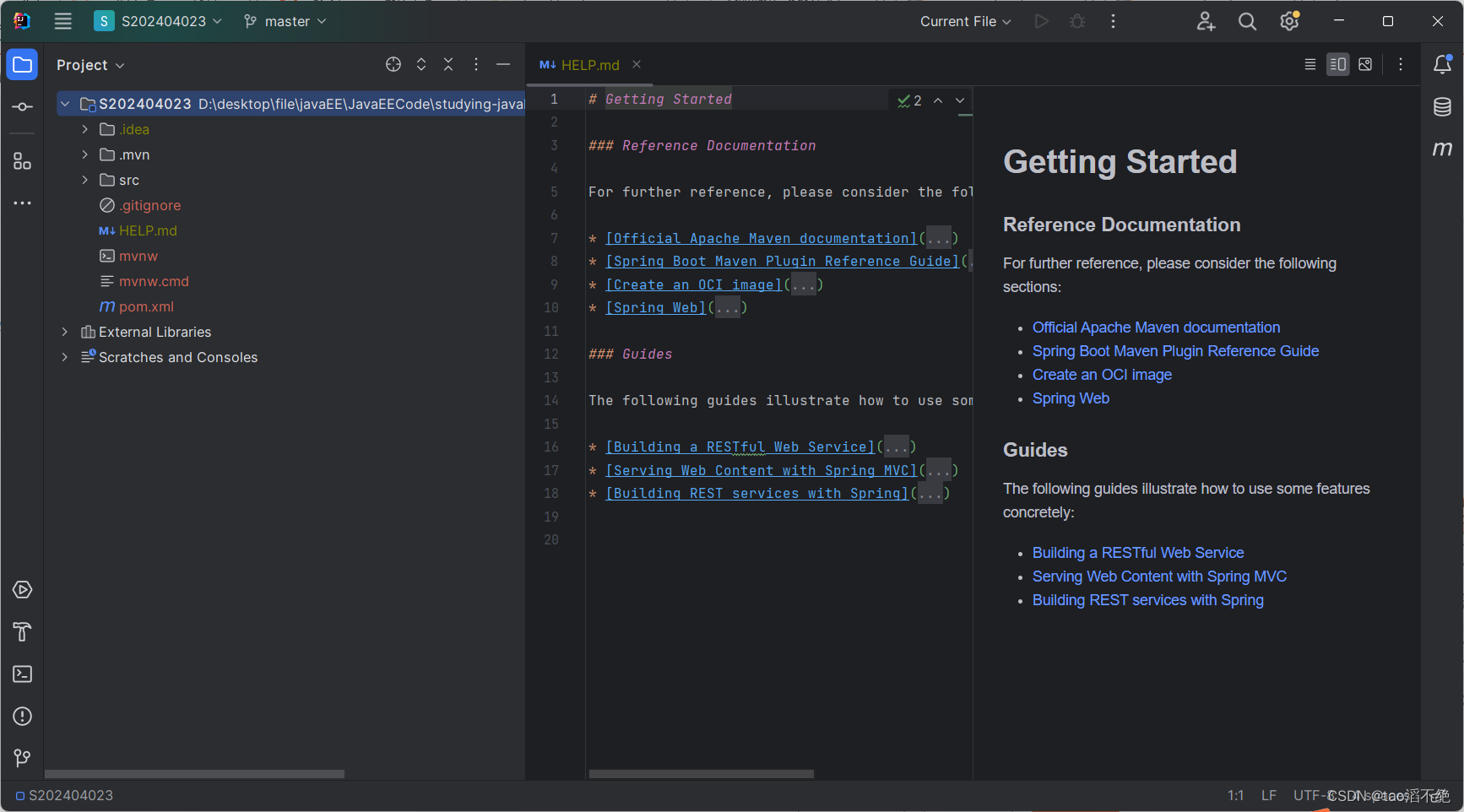Open the Maven tool window
This screenshot has height=812, width=1464.
point(1443,149)
